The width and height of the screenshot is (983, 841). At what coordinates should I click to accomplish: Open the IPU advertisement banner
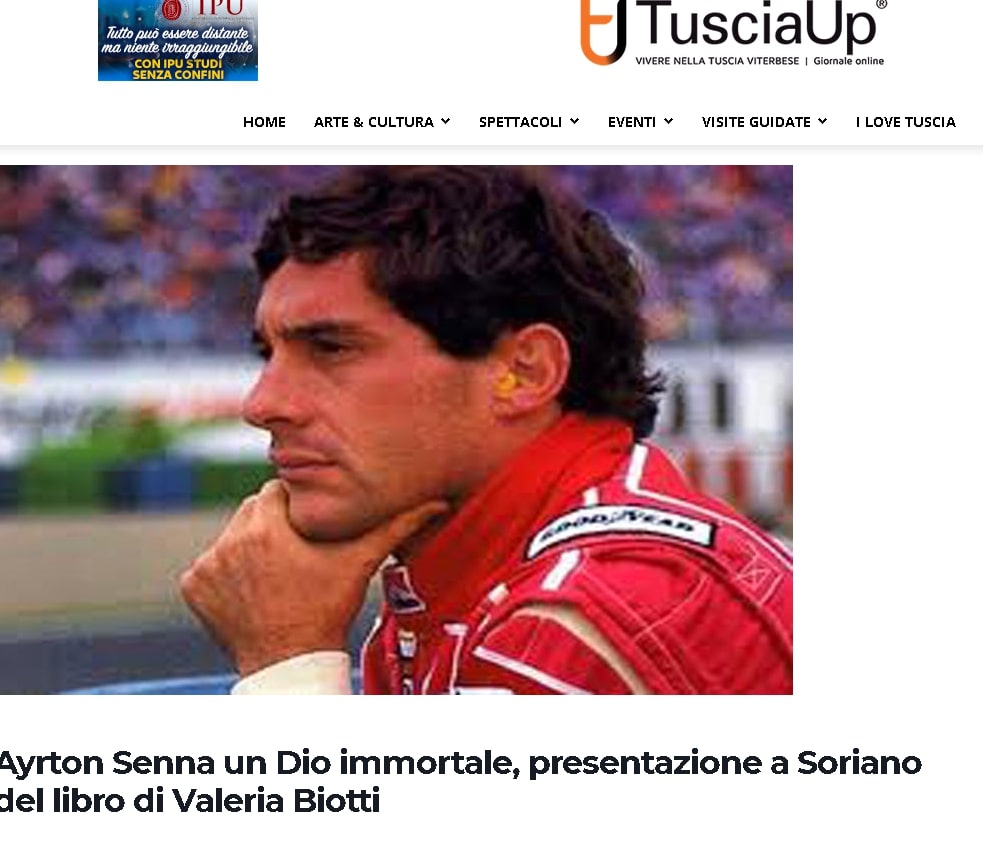coord(178,40)
